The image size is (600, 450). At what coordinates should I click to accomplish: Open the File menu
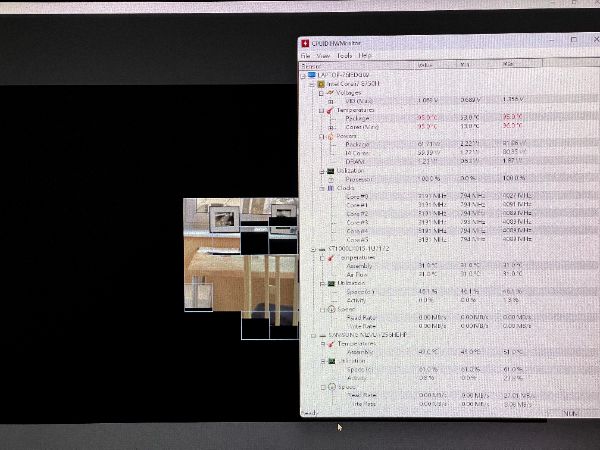[x=305, y=56]
